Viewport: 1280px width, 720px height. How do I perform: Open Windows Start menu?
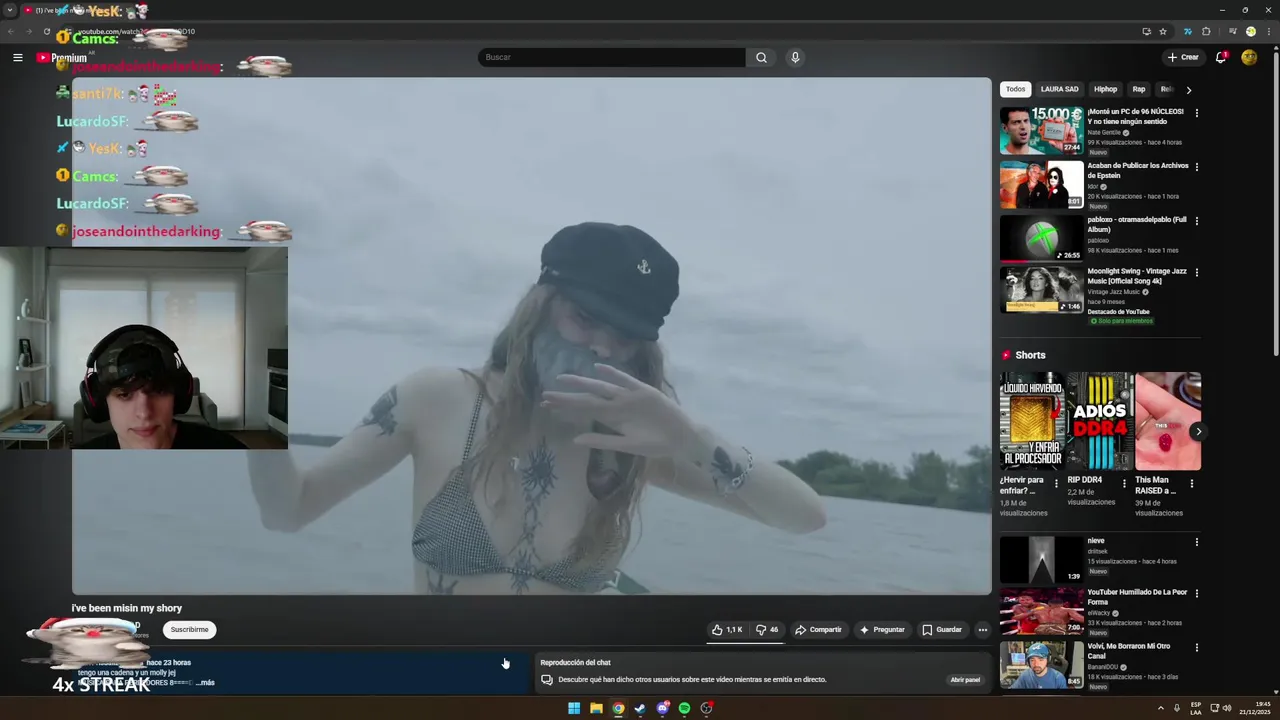[x=574, y=708]
